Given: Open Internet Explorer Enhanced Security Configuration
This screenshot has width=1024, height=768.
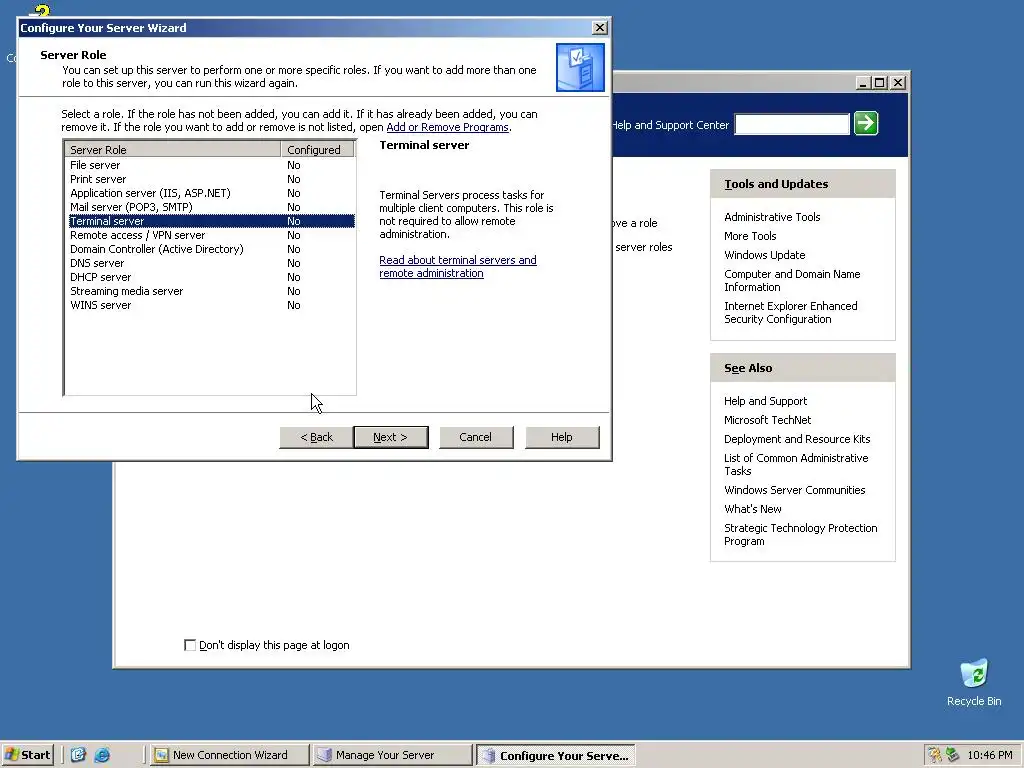Looking at the screenshot, I should 790,313.
